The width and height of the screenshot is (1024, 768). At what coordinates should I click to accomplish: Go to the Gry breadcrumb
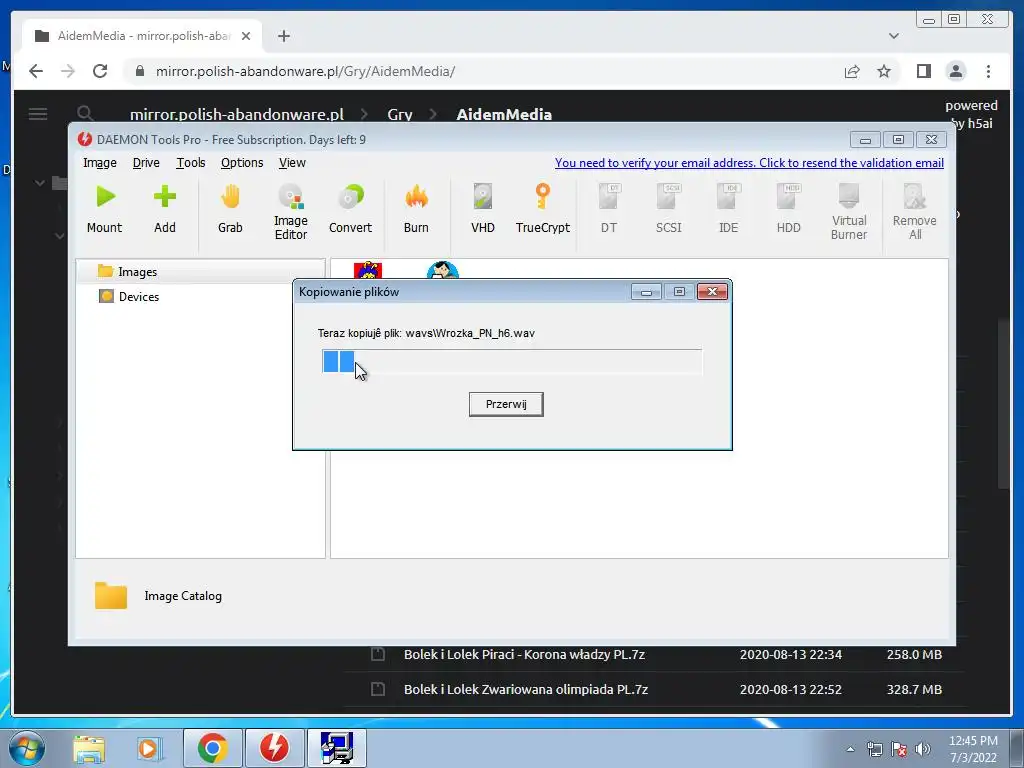[400, 114]
